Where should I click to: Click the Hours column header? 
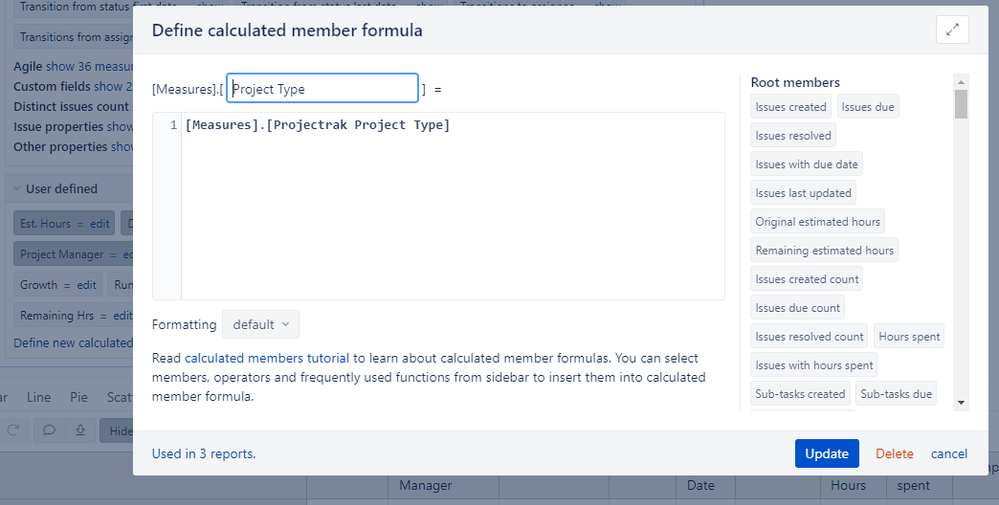point(848,485)
